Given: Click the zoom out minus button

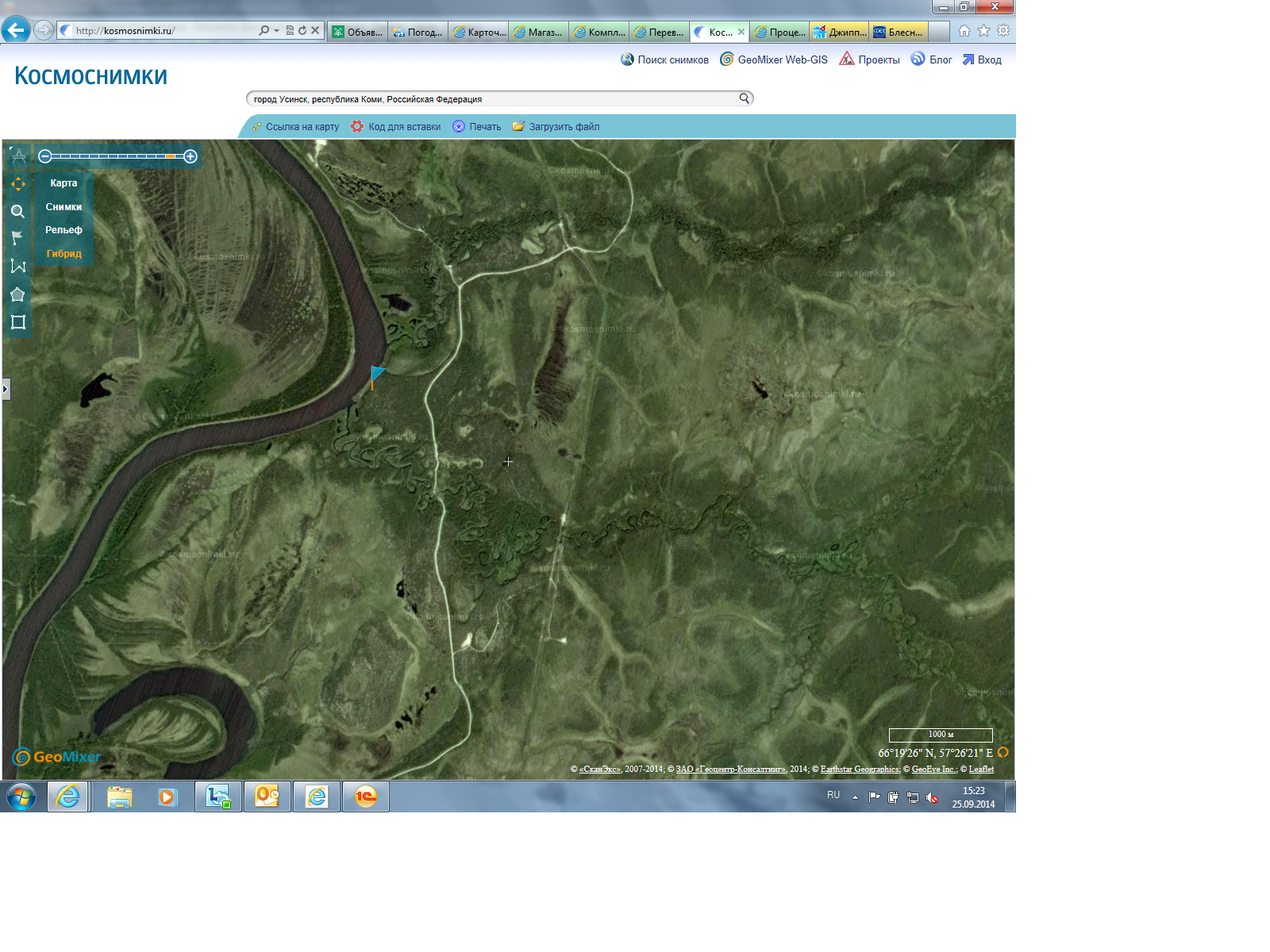Looking at the screenshot, I should [x=45, y=156].
